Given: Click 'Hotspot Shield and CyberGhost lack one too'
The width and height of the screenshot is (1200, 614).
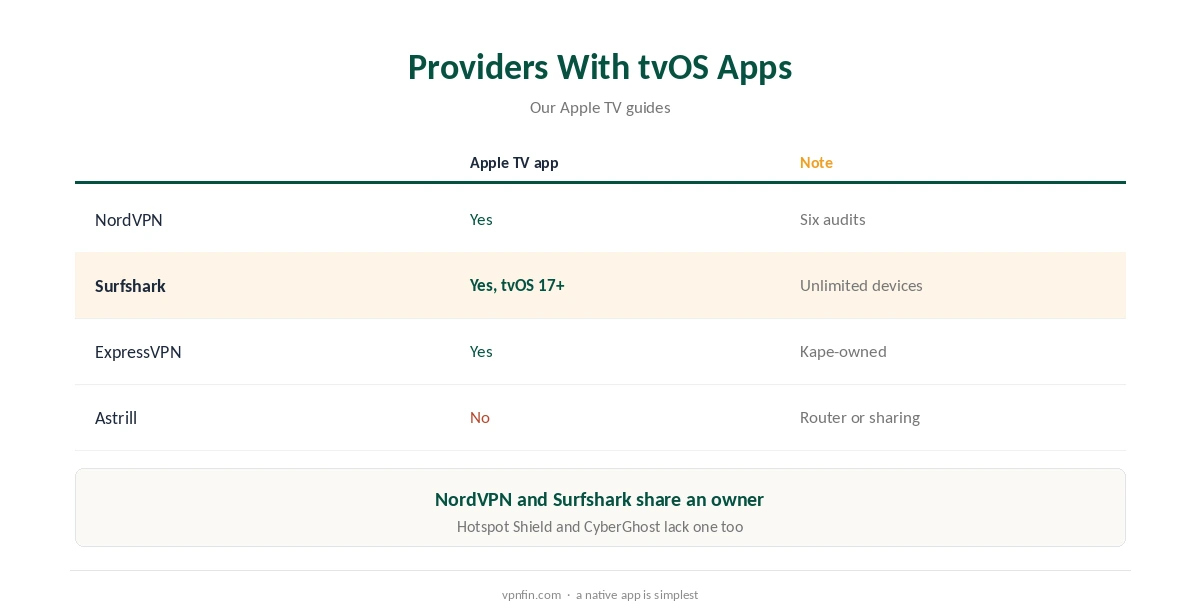Looking at the screenshot, I should [600, 527].
